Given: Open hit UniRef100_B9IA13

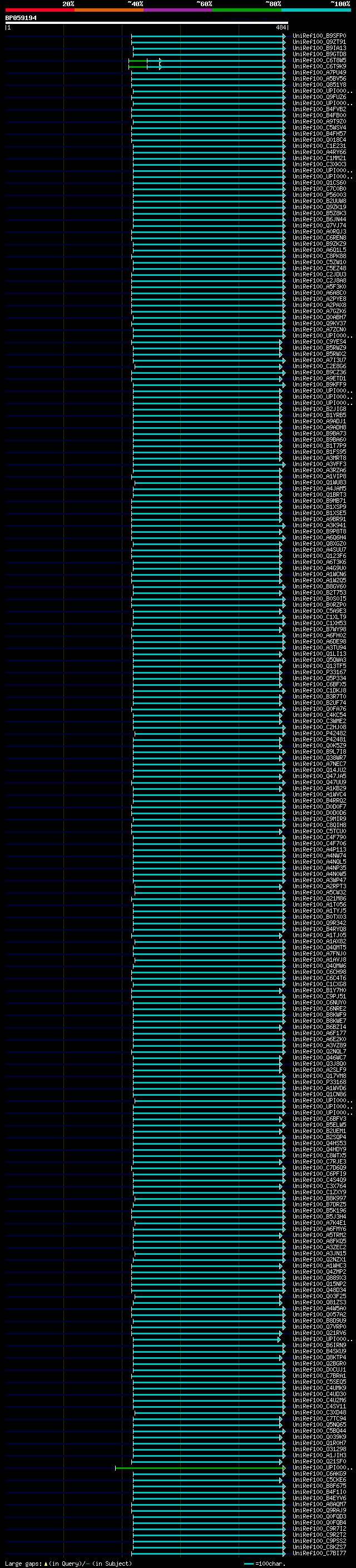Looking at the screenshot, I should 319,48.
